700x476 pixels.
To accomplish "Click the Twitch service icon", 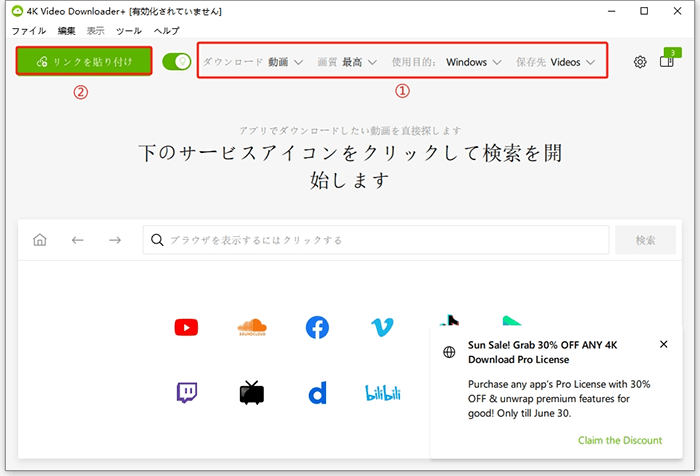I will coord(187,392).
